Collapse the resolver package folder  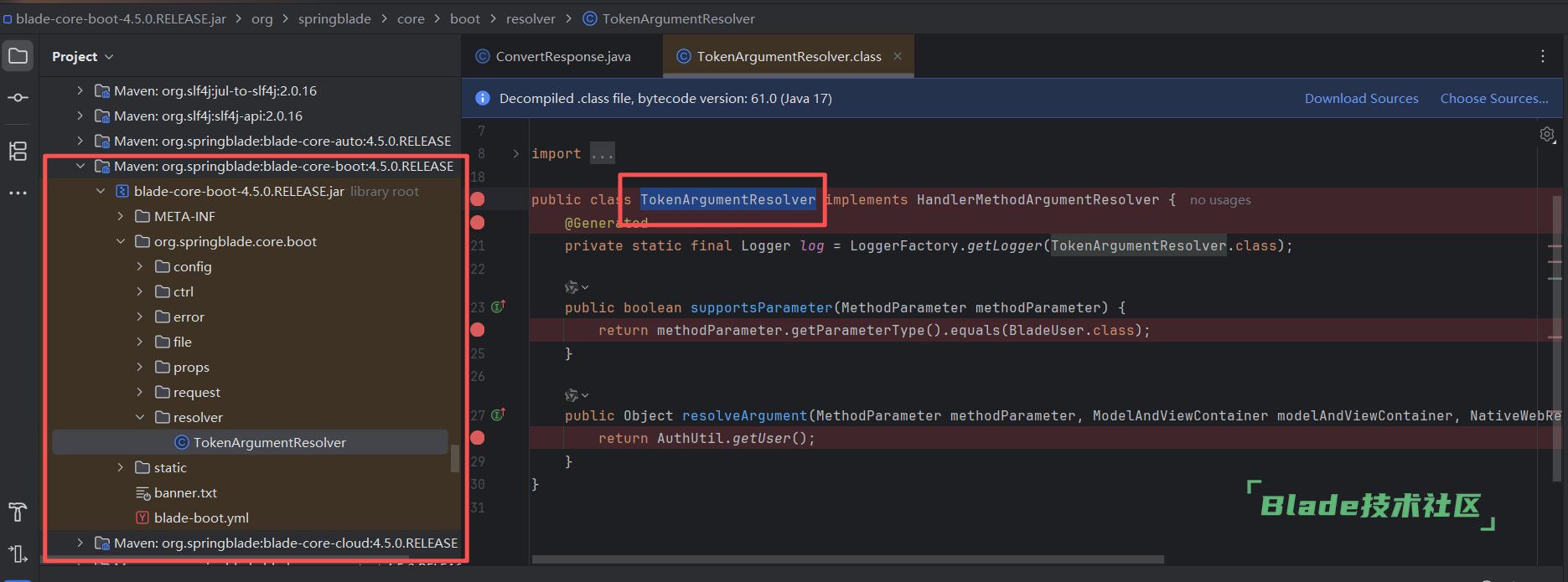[x=140, y=417]
